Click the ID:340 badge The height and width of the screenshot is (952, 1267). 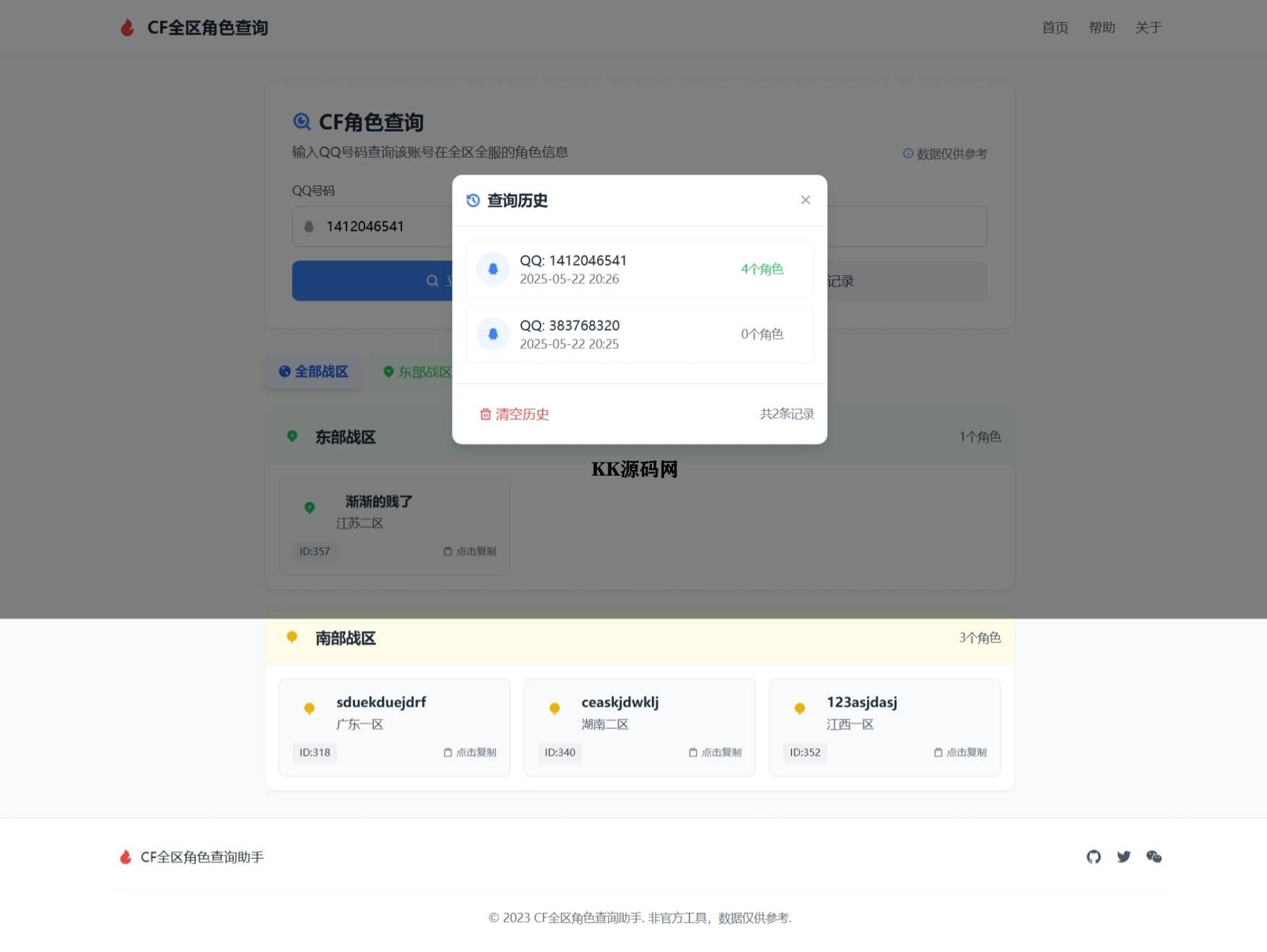tap(560, 752)
